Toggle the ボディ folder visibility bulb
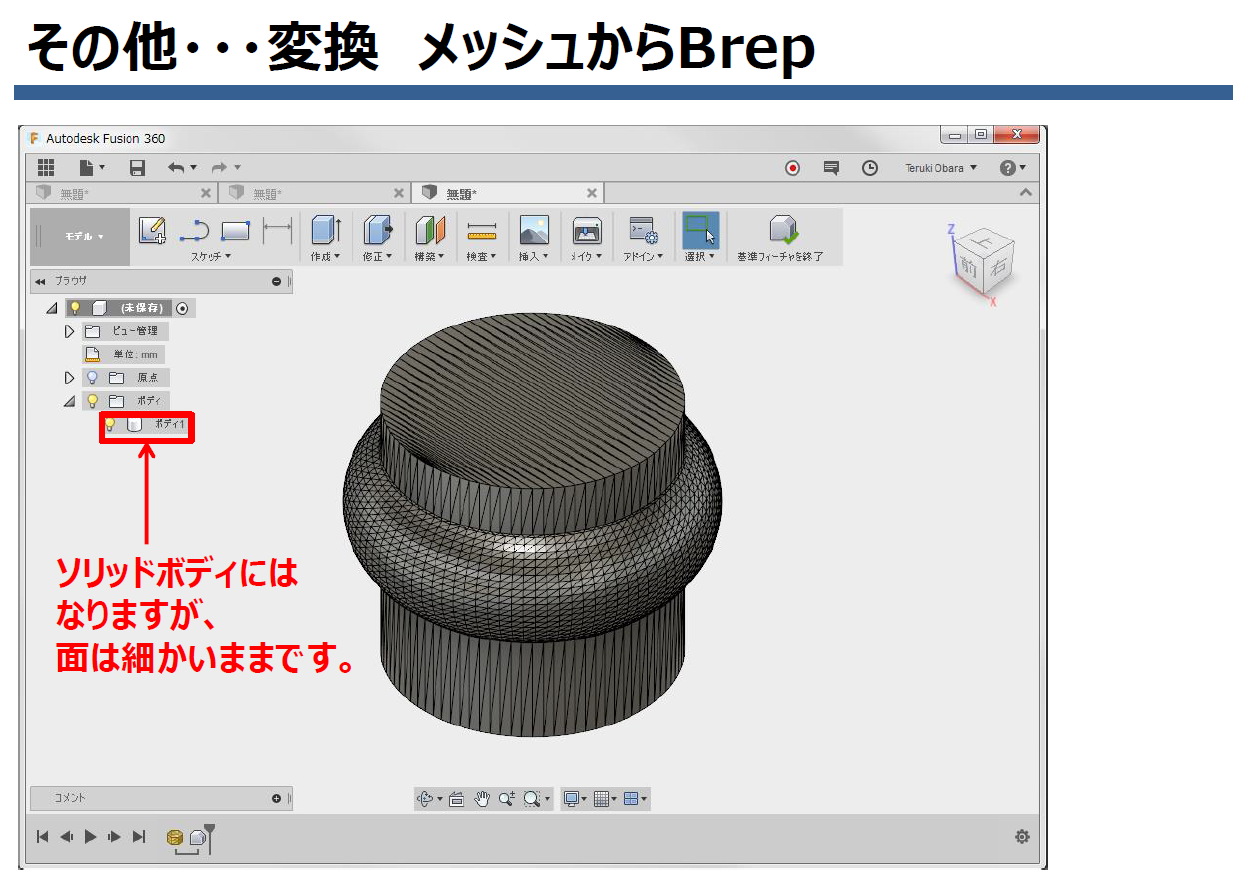This screenshot has height=895, width=1249. 92,401
